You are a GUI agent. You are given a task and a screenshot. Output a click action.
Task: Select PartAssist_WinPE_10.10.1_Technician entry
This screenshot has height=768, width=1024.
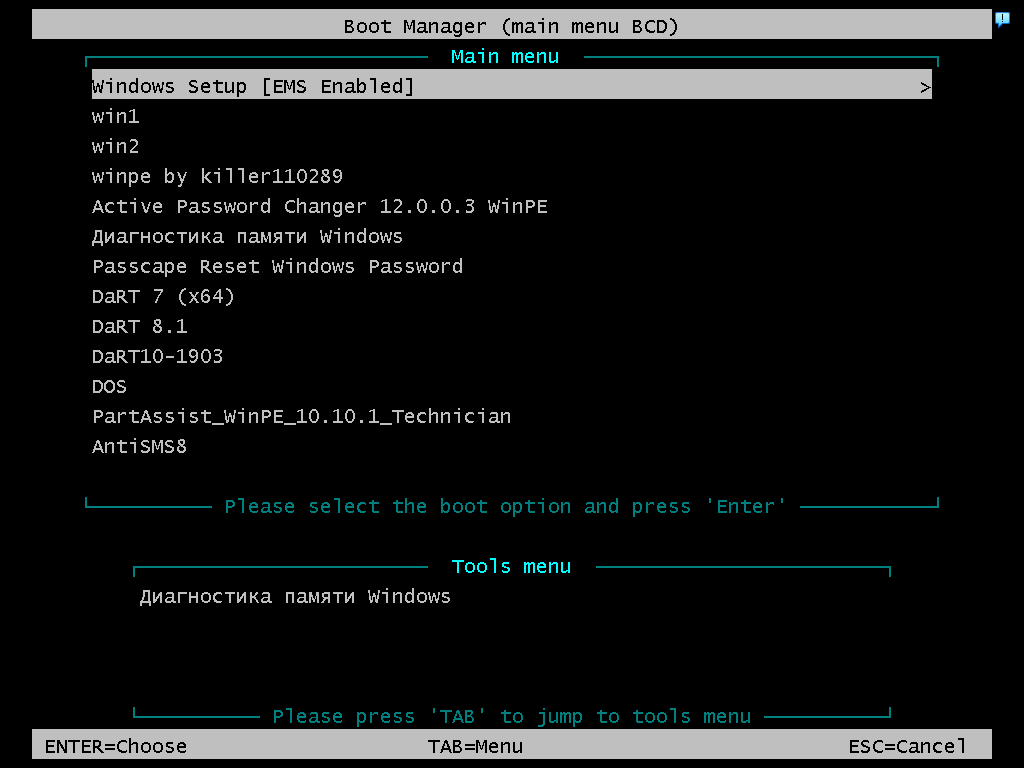(x=301, y=417)
